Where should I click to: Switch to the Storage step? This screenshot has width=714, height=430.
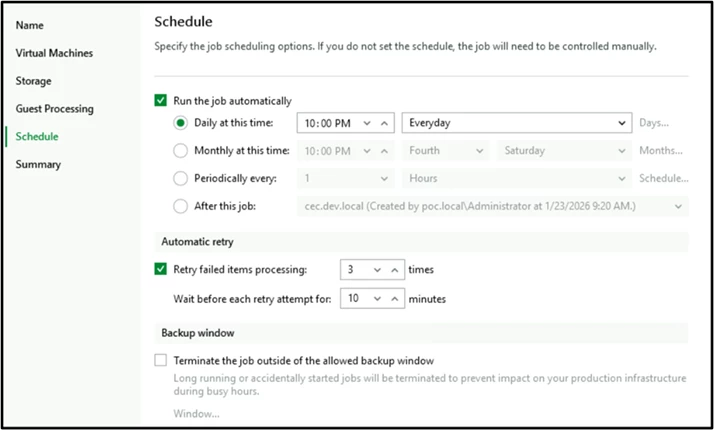click(x=33, y=80)
